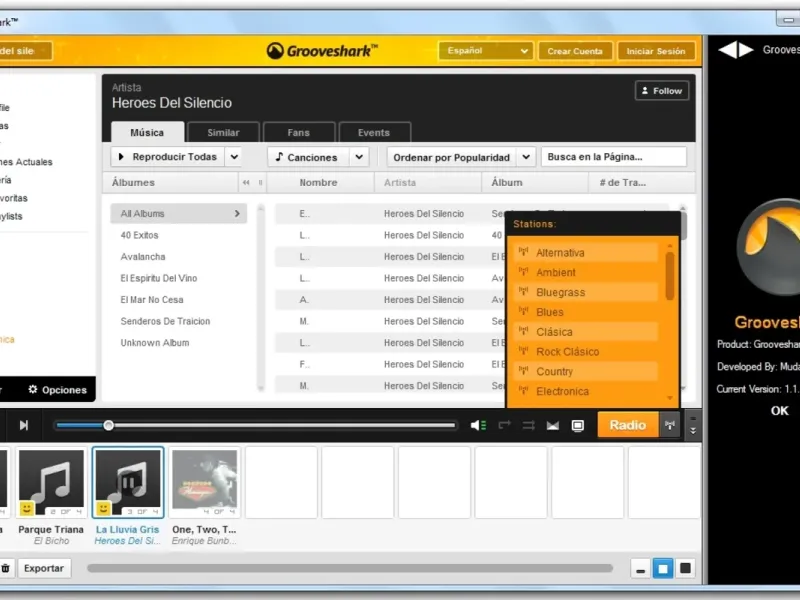Viewport: 800px width, 600px height.
Task: Choose Blues radio station
Action: (x=587, y=312)
